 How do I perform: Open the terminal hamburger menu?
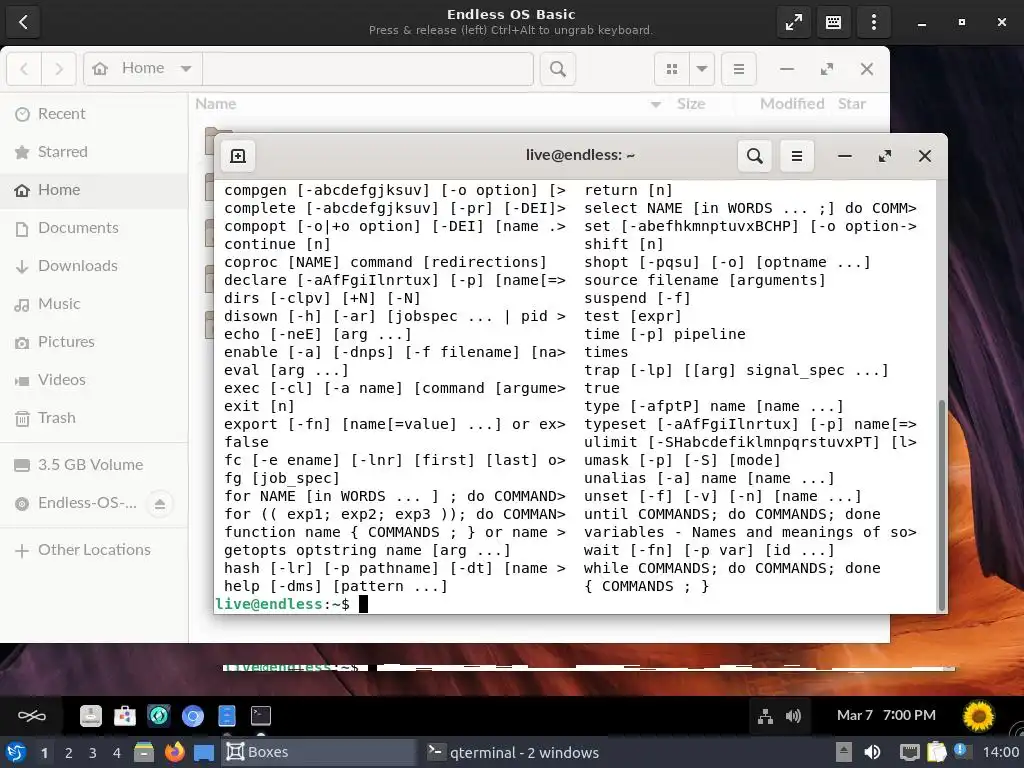click(797, 155)
